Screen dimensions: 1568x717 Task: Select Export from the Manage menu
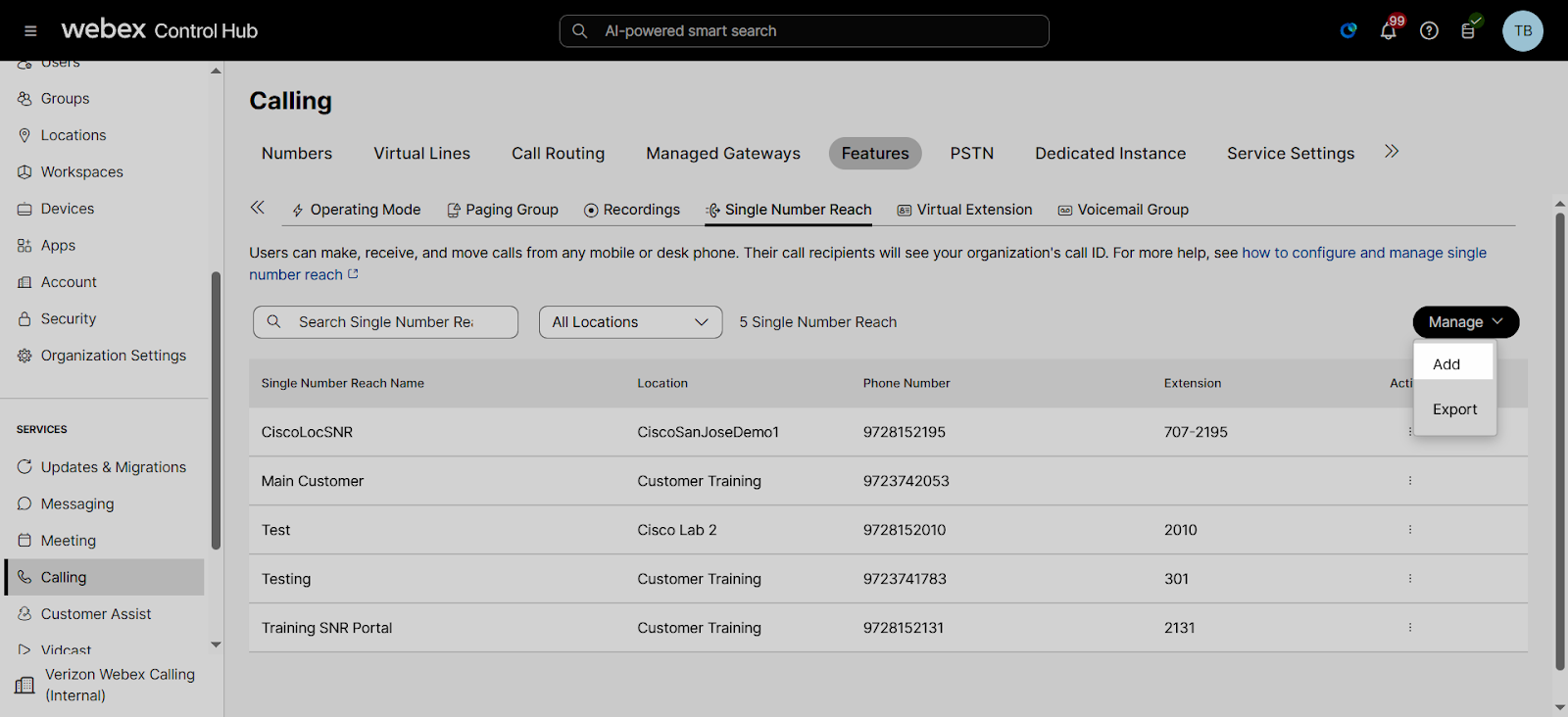coord(1454,409)
